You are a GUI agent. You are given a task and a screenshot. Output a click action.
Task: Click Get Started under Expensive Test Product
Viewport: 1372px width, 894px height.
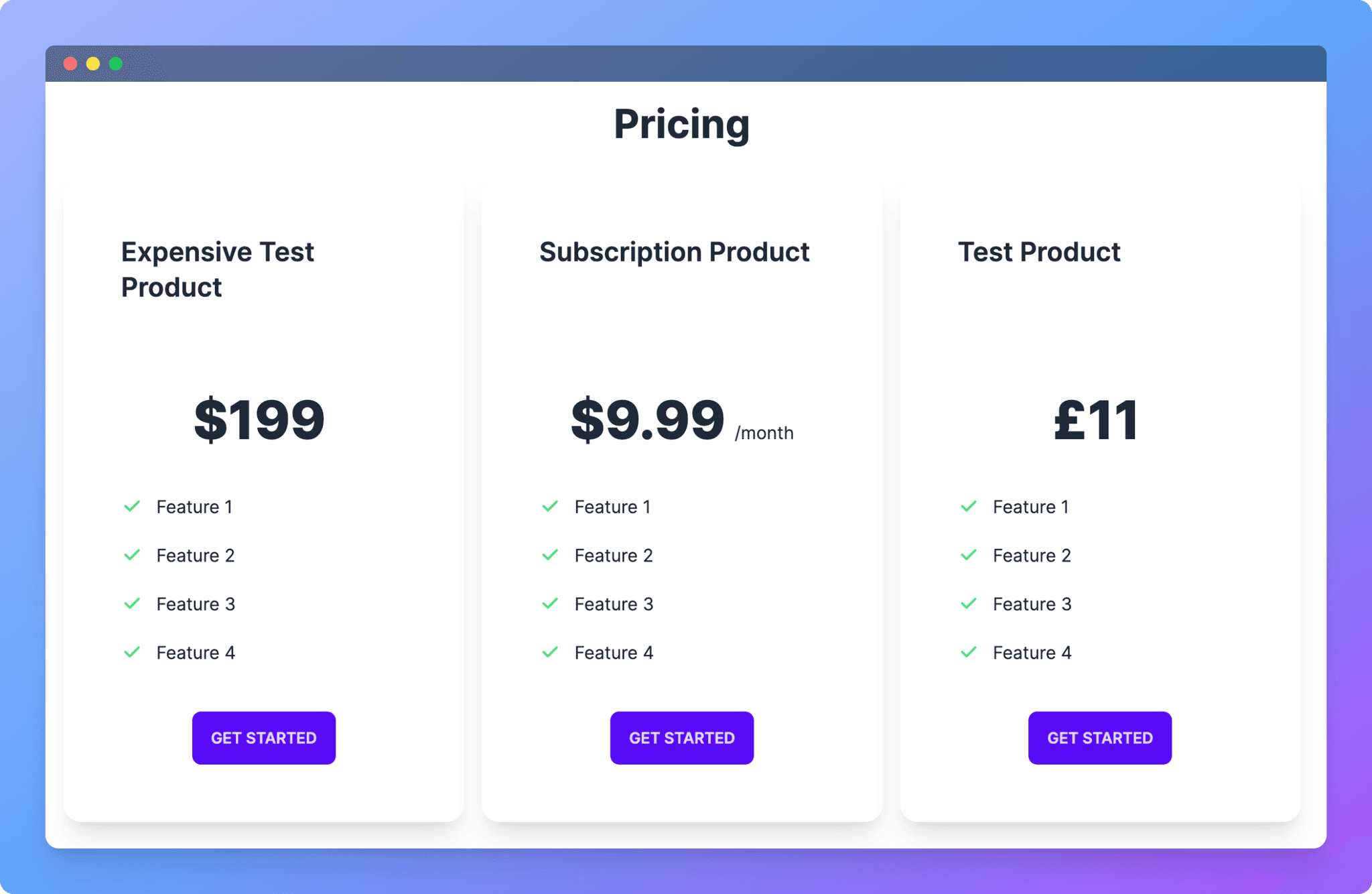point(263,737)
